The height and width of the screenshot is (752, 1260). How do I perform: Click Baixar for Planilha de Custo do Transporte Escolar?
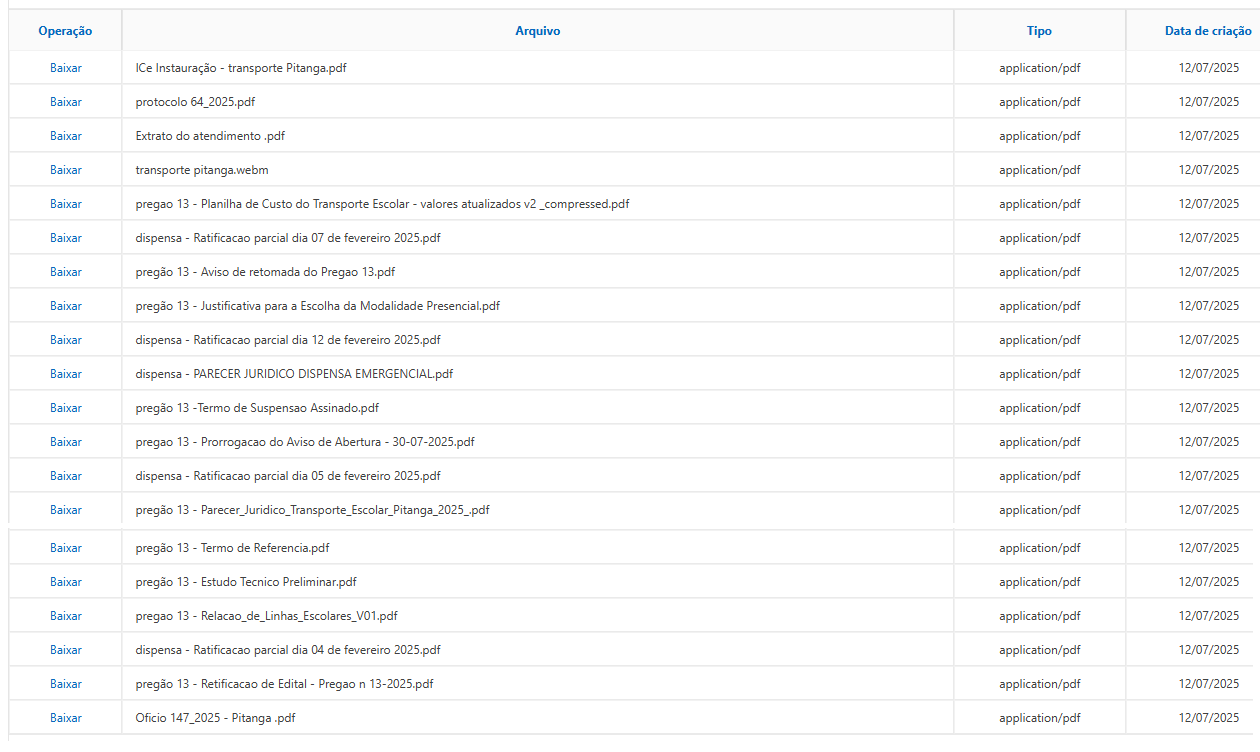click(66, 204)
